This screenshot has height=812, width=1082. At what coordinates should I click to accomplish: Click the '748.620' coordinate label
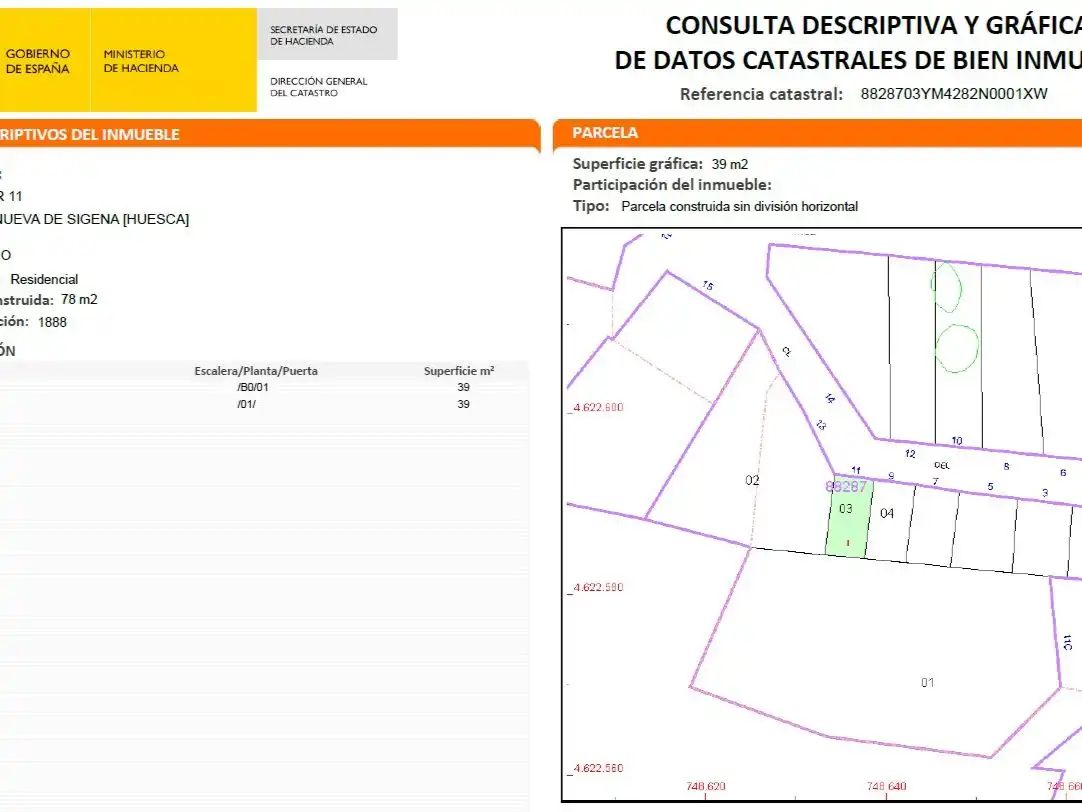tap(706, 786)
